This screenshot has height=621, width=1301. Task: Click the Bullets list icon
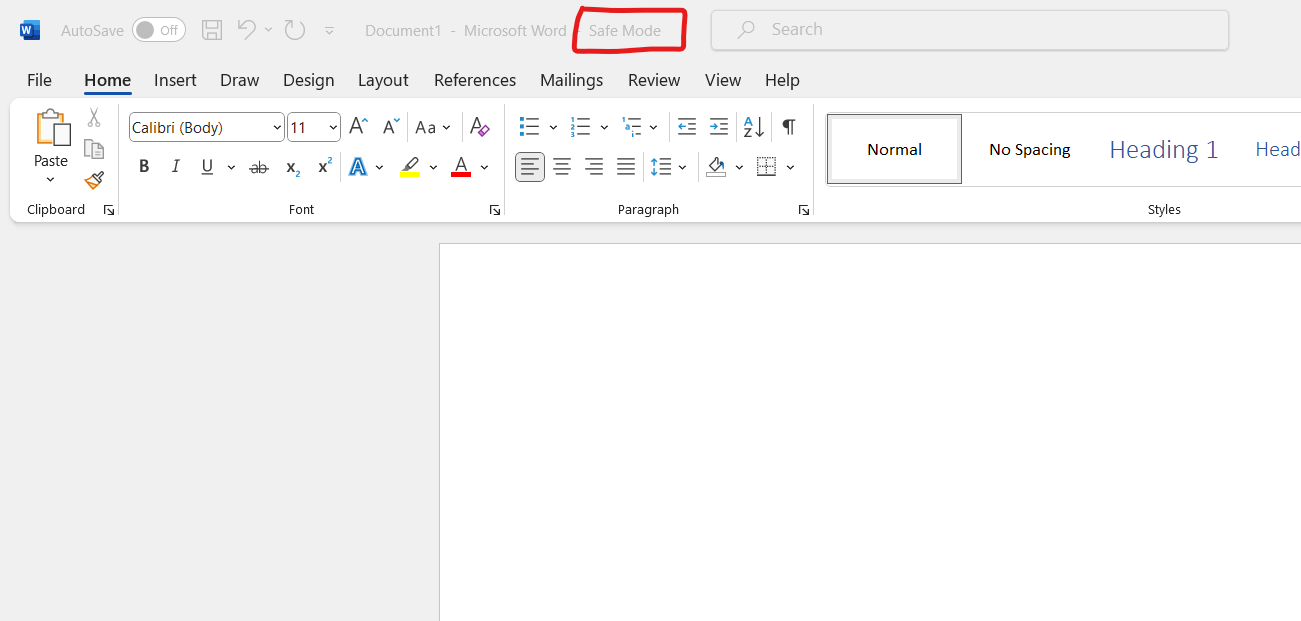(x=529, y=127)
